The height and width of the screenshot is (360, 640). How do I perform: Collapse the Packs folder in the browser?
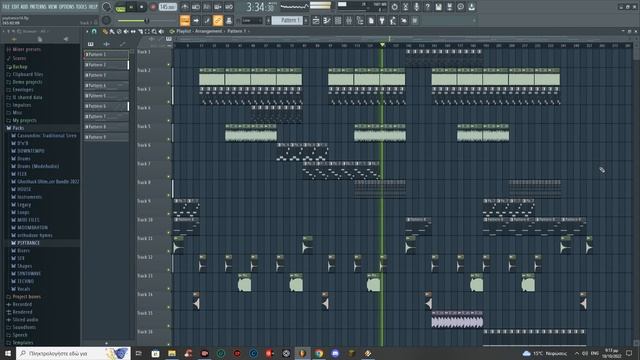[18, 128]
